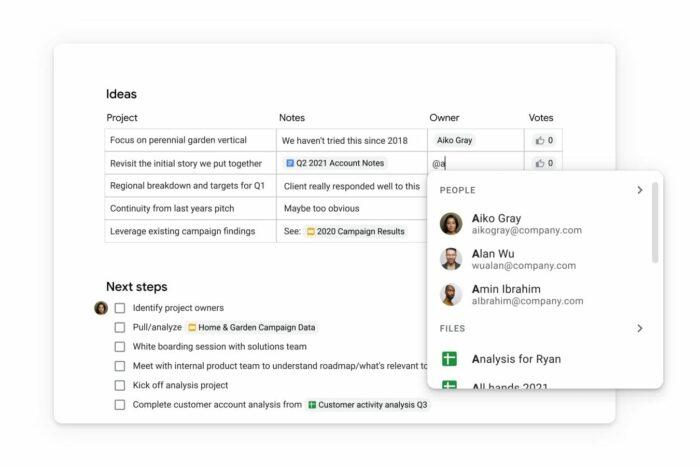Viewport: 700px width, 467px height.
Task: Click the Slides icon on 2020 Campaign Results
Action: (311, 232)
